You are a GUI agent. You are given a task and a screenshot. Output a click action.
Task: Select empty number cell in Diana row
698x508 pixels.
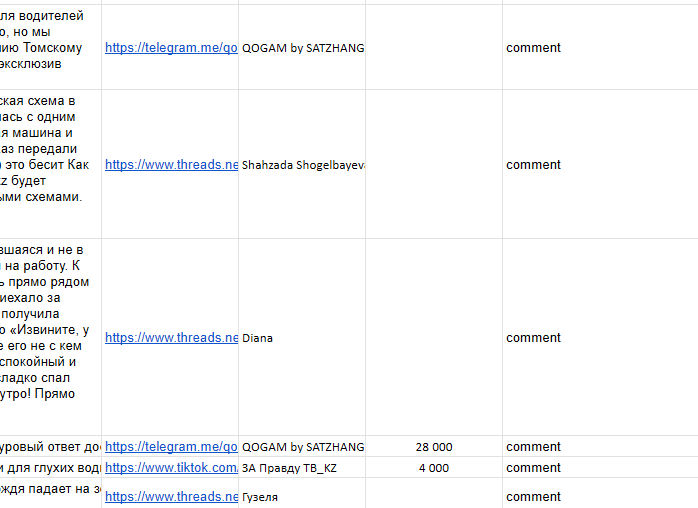434,338
